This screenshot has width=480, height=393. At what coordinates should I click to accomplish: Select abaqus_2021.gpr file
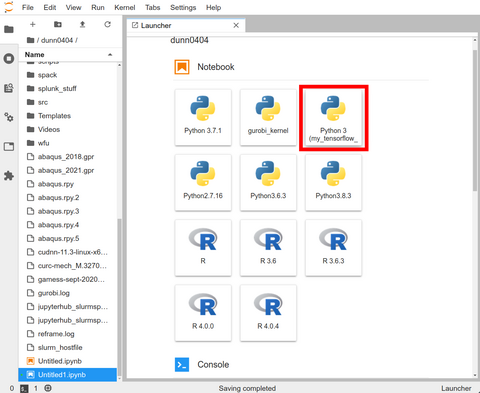pos(68,170)
